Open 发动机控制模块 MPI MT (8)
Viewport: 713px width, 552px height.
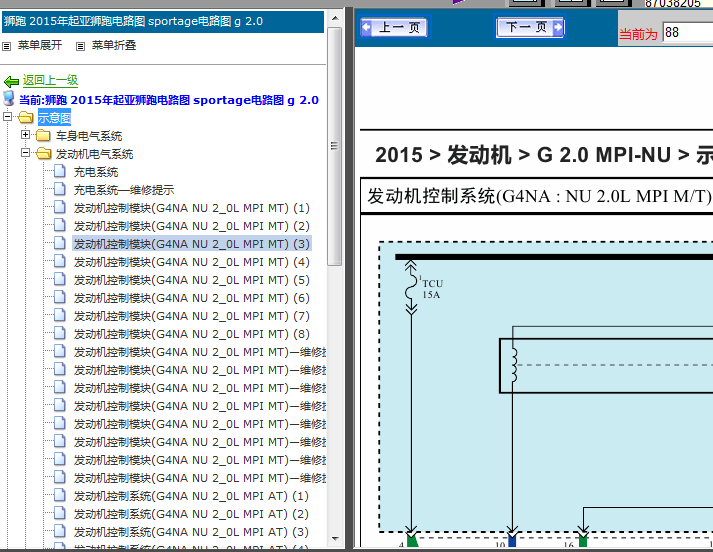coord(191,334)
